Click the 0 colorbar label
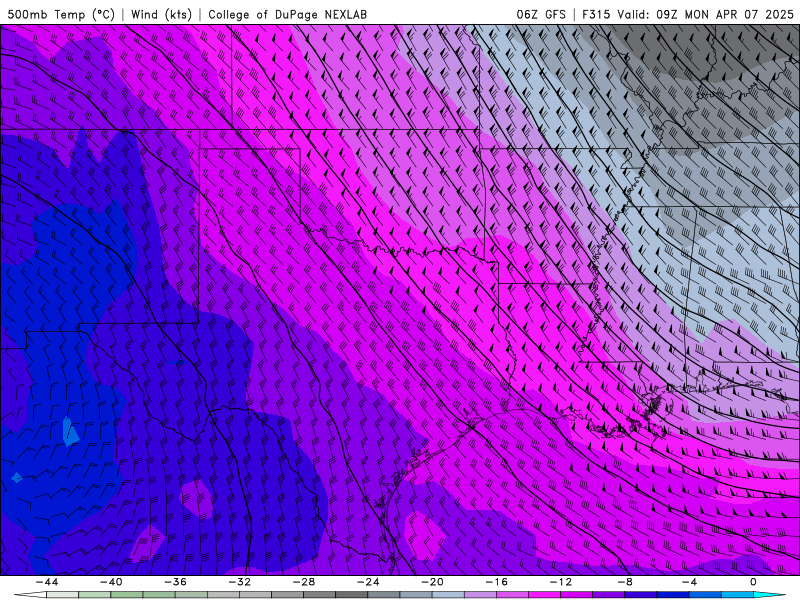Screen dimensions: 800x600 (754, 582)
